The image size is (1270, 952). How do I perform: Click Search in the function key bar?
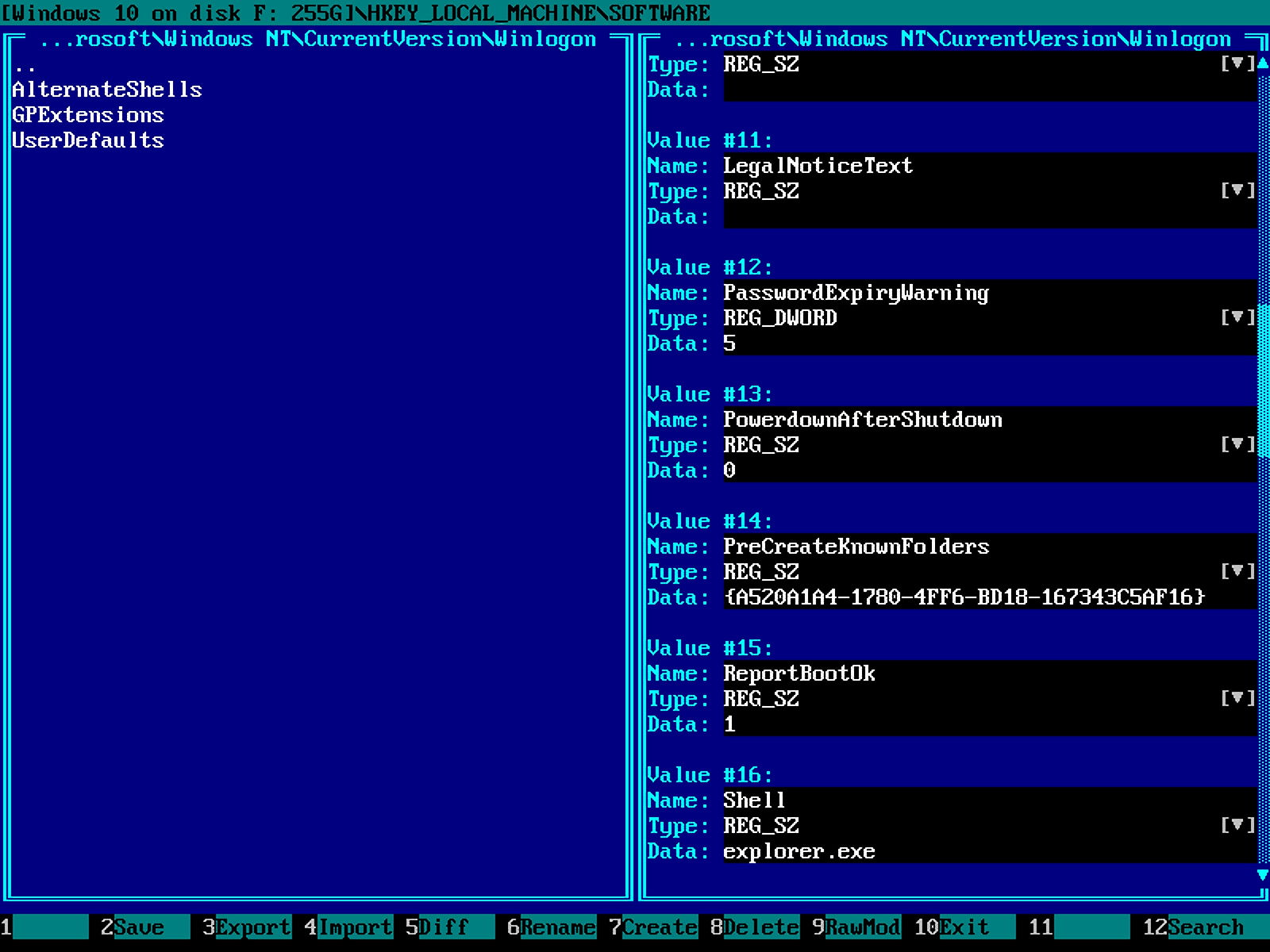[1205, 927]
